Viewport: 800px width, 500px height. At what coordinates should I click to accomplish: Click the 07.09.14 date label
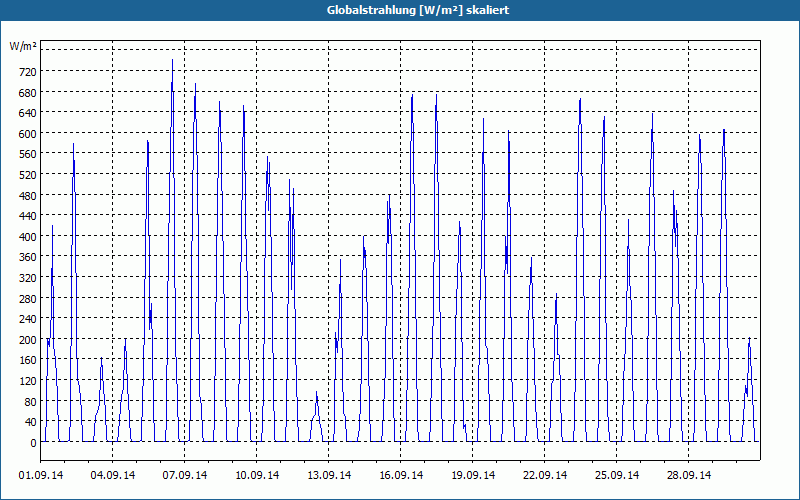pos(185,475)
